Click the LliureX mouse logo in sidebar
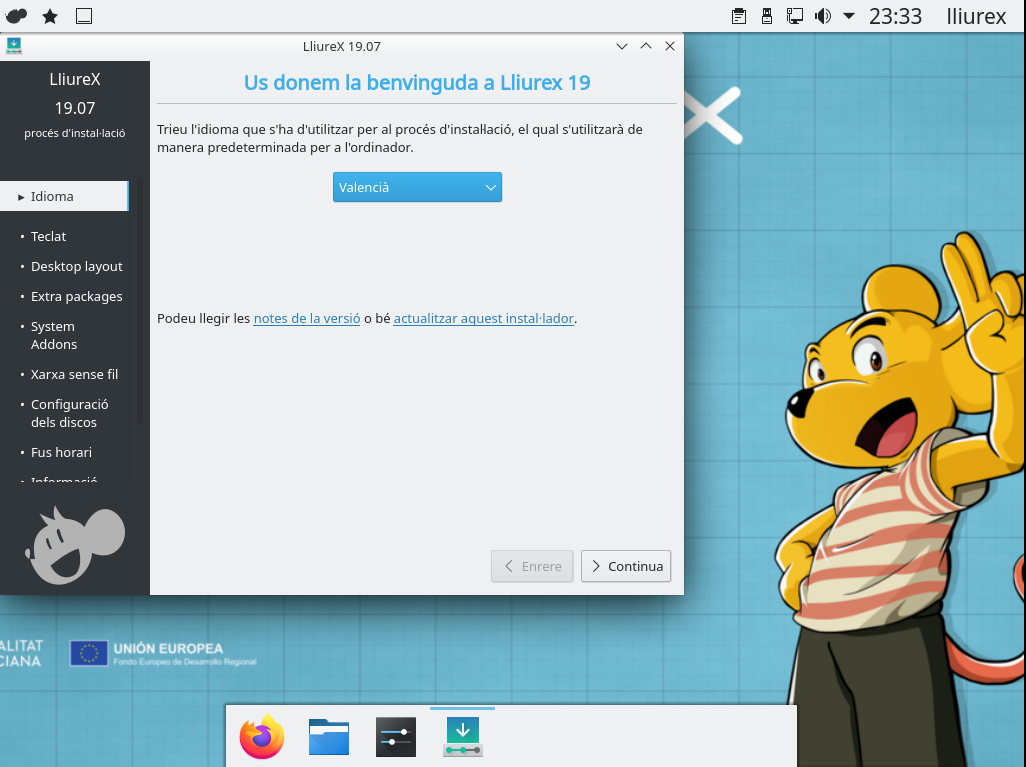This screenshot has height=767, width=1026. click(x=75, y=545)
